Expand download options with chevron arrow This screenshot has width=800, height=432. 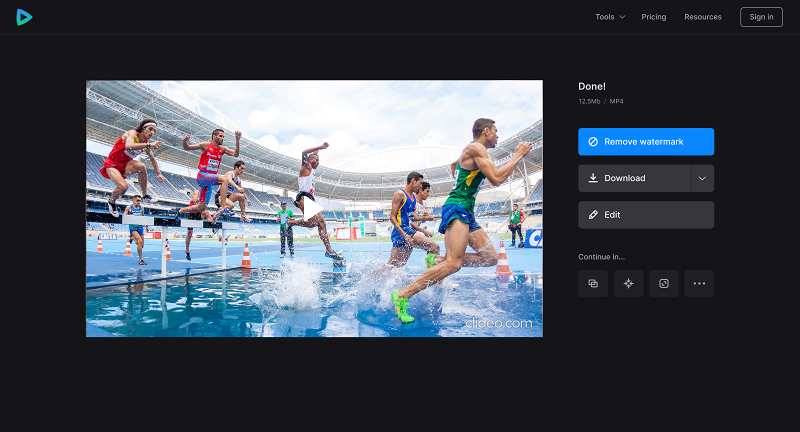703,179
